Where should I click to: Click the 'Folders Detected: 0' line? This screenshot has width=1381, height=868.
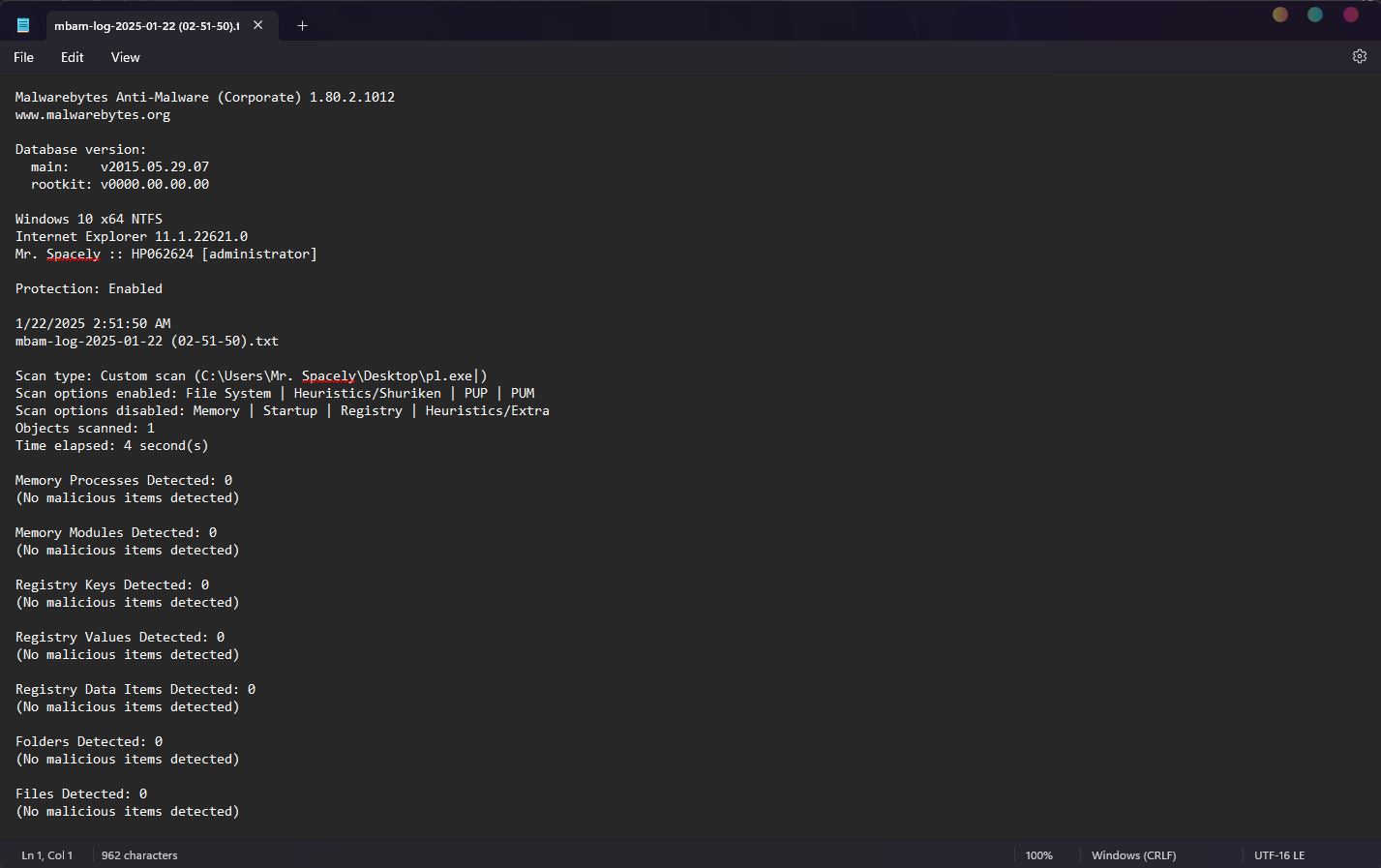(89, 741)
